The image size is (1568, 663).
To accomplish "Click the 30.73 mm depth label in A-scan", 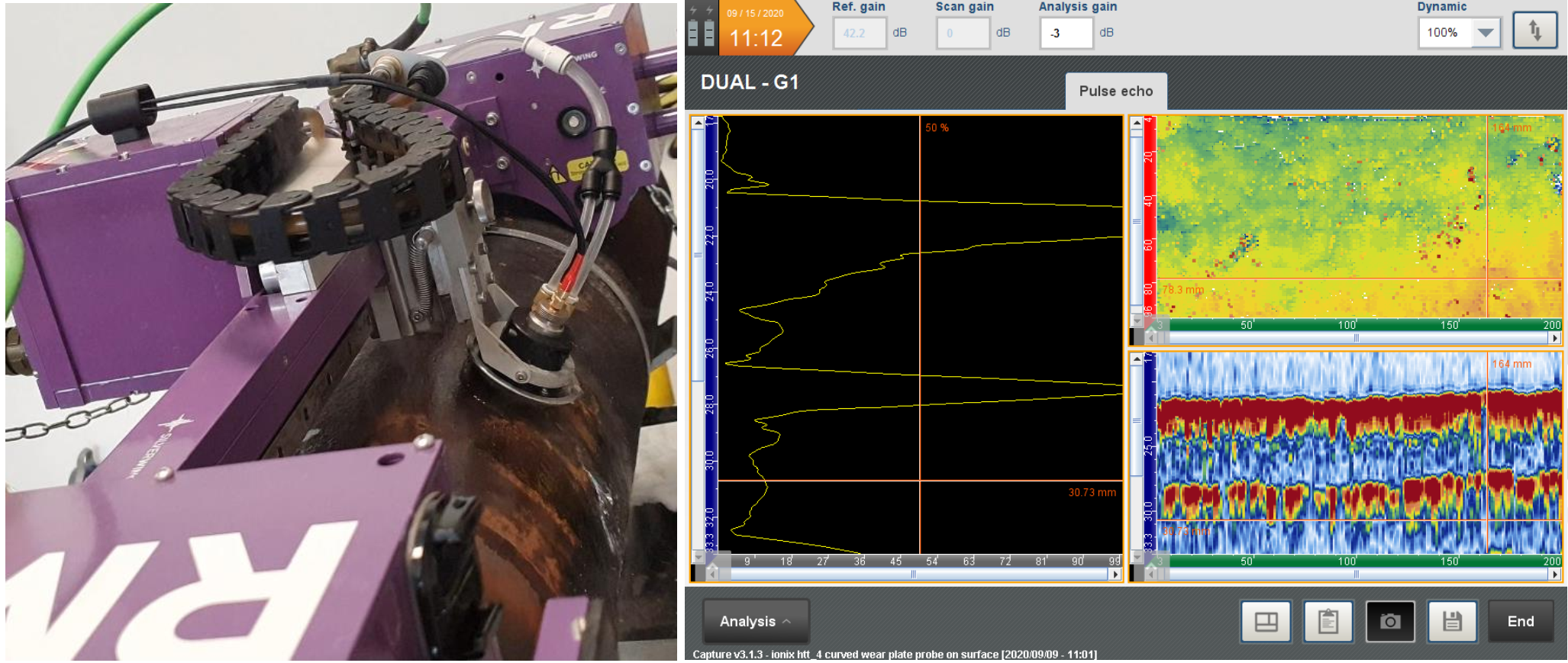I will (1092, 492).
